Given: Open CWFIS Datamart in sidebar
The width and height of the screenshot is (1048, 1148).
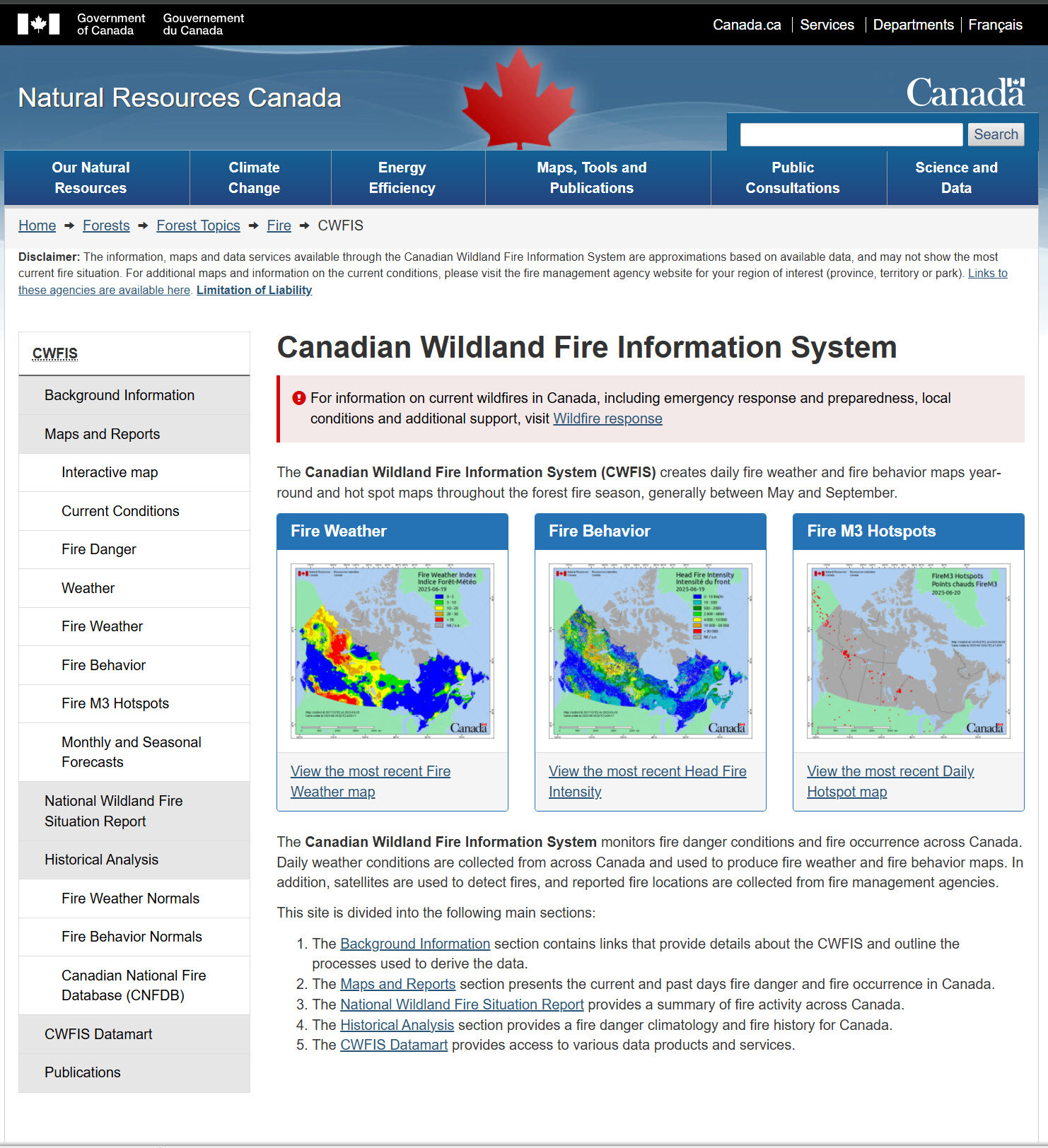Looking at the screenshot, I should (134, 1034).
